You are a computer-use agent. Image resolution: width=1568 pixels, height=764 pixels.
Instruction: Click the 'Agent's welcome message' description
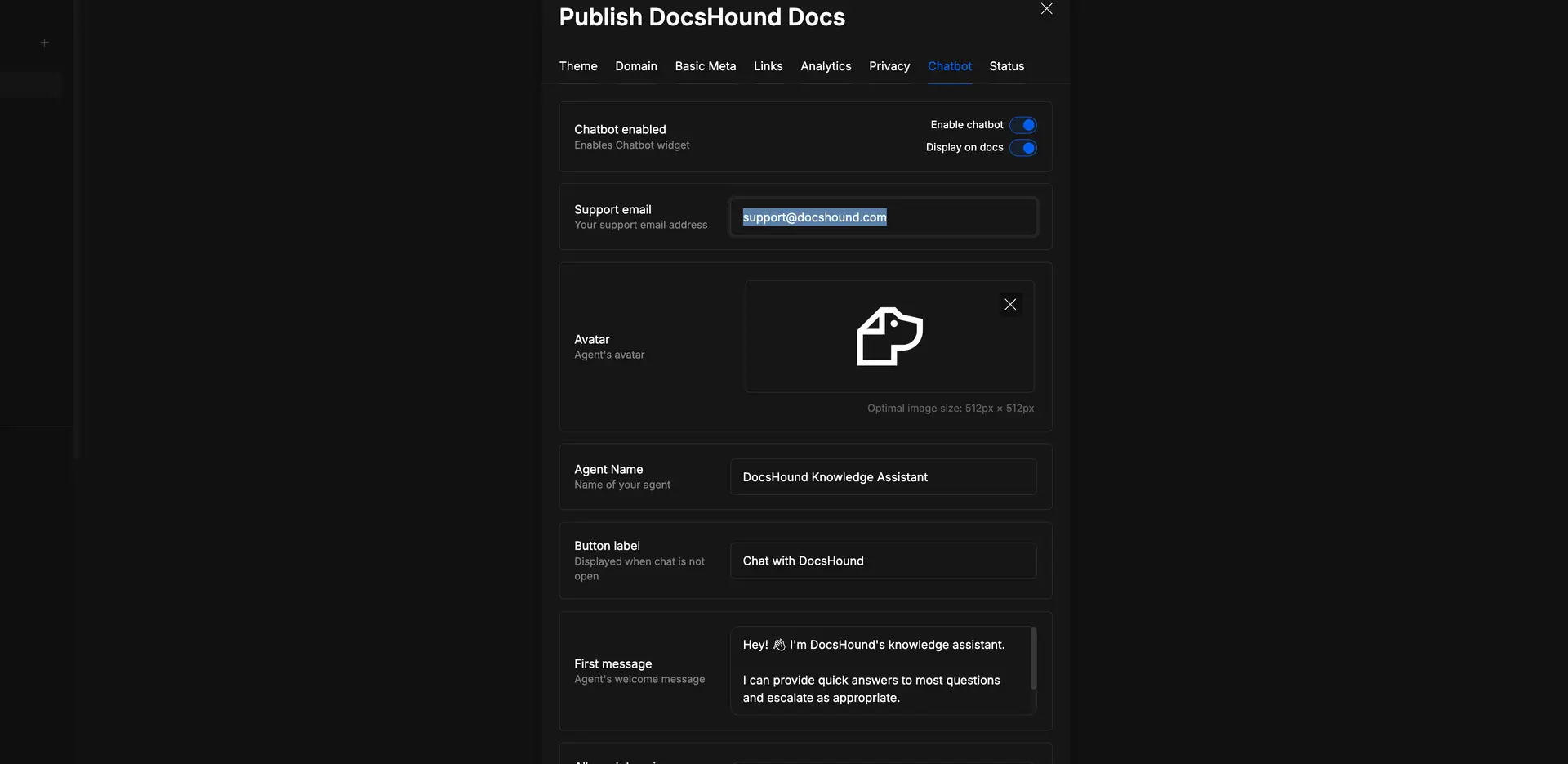click(x=639, y=679)
